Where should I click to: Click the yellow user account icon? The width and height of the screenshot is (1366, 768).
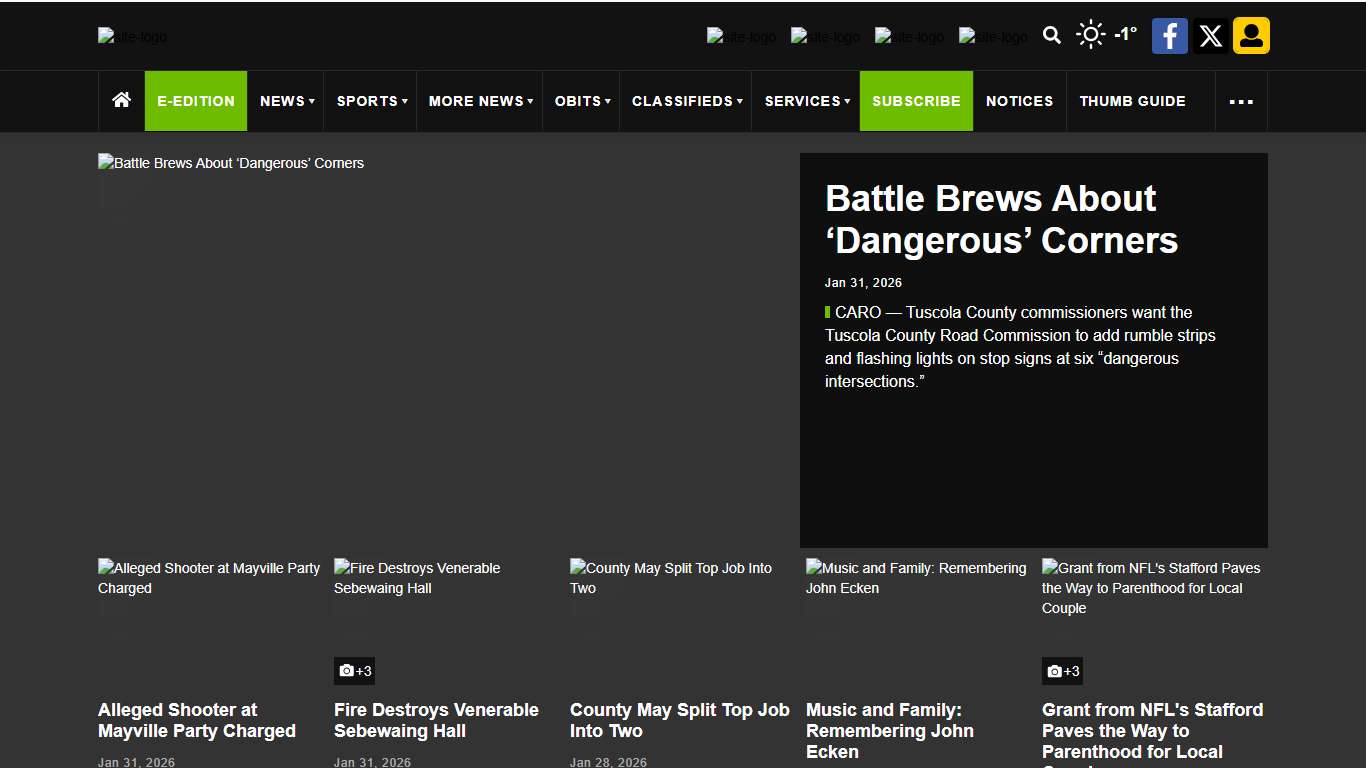[x=1251, y=36]
